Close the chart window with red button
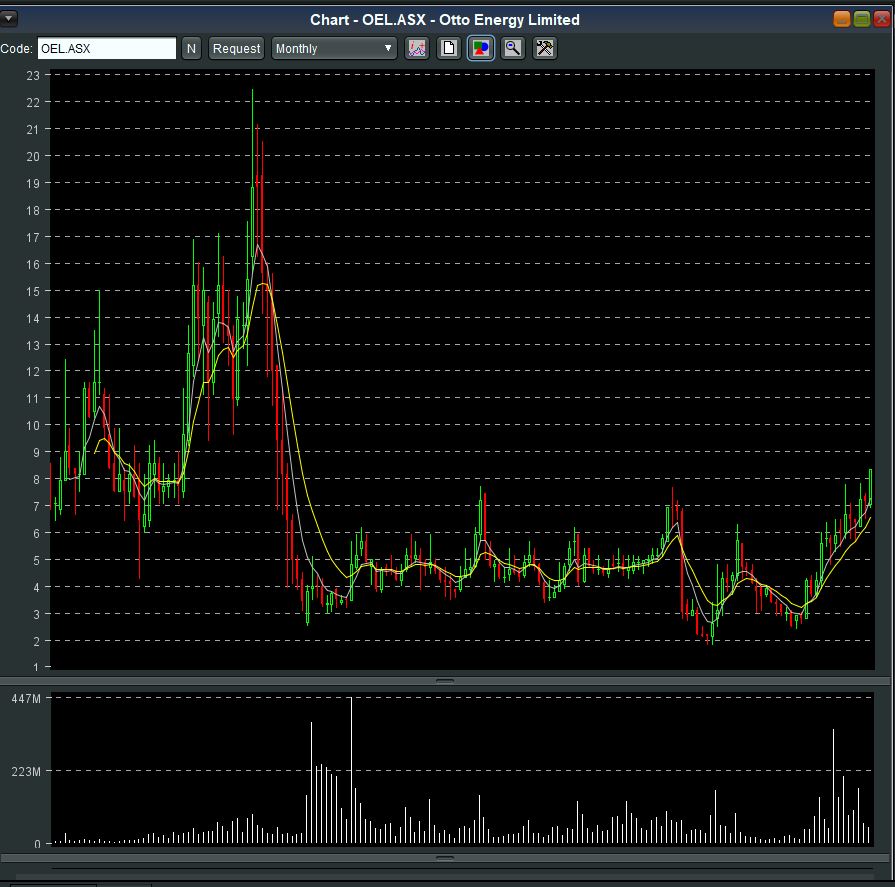Screen dimensions: 895x887 point(882,19)
